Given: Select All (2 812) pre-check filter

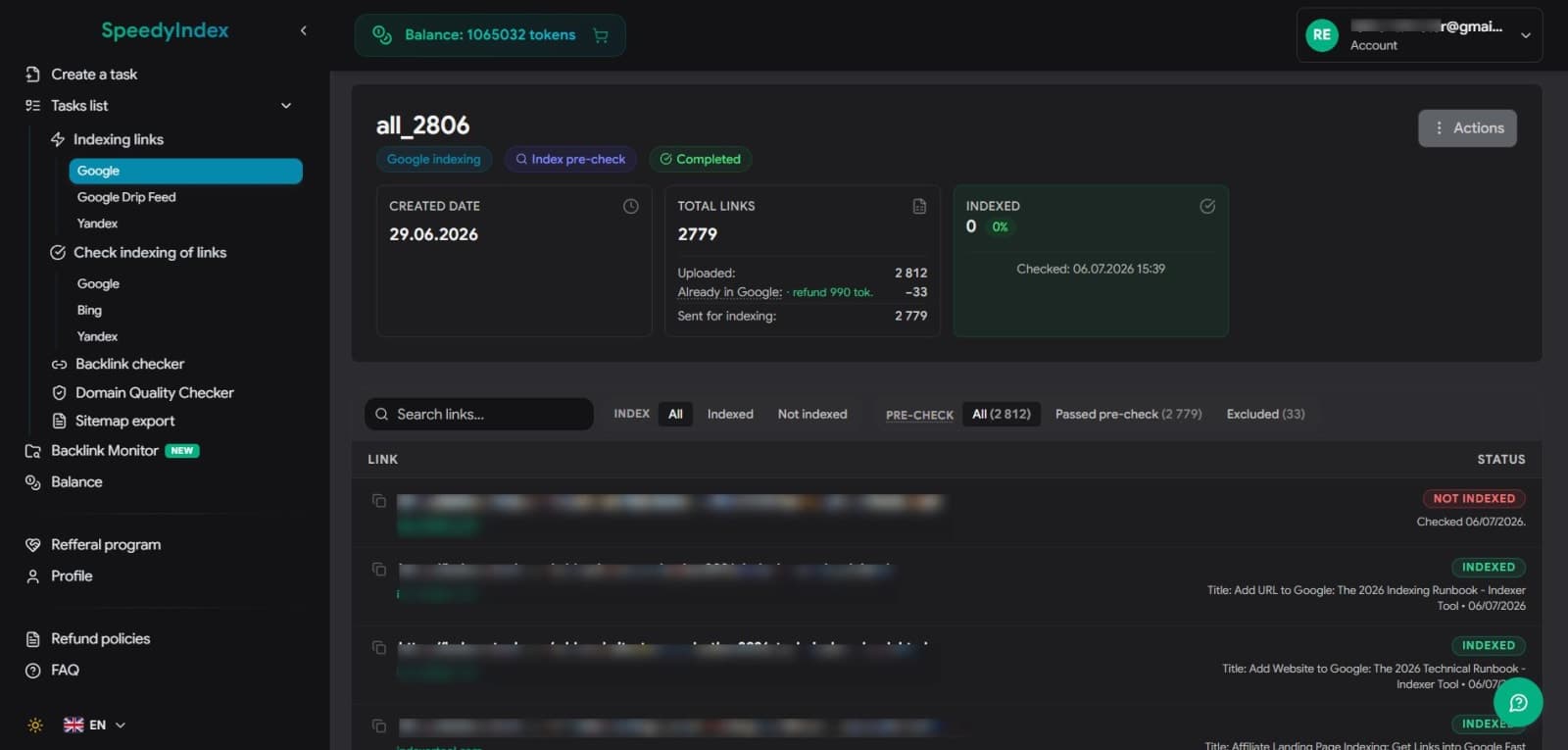Looking at the screenshot, I should click(x=1002, y=414).
